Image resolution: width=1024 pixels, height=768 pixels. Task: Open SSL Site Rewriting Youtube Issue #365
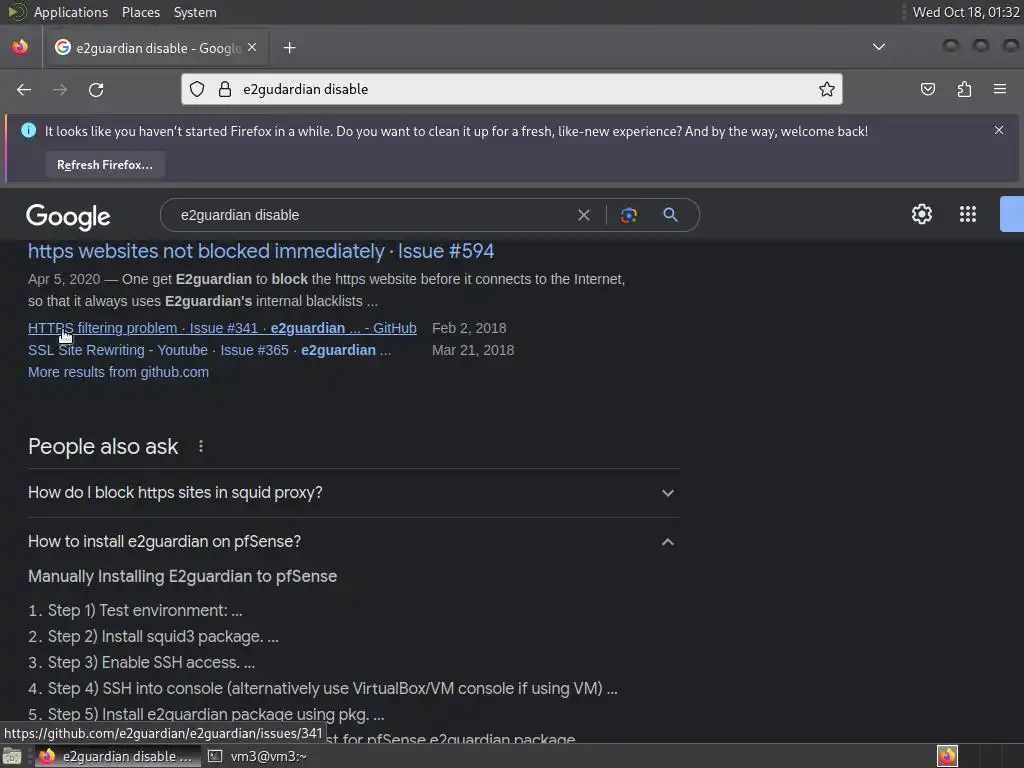209,350
